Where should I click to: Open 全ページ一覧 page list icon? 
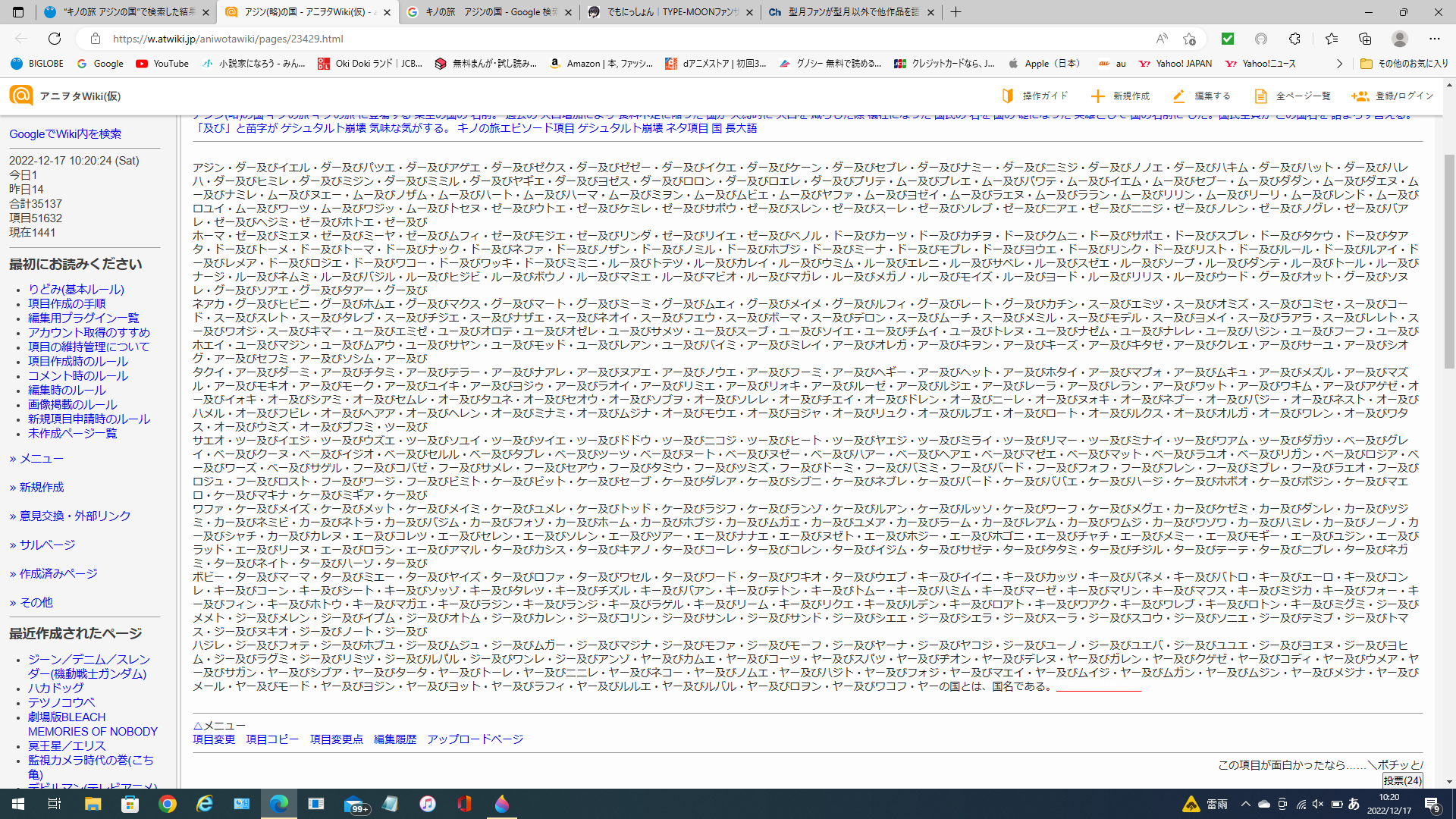point(1260,96)
